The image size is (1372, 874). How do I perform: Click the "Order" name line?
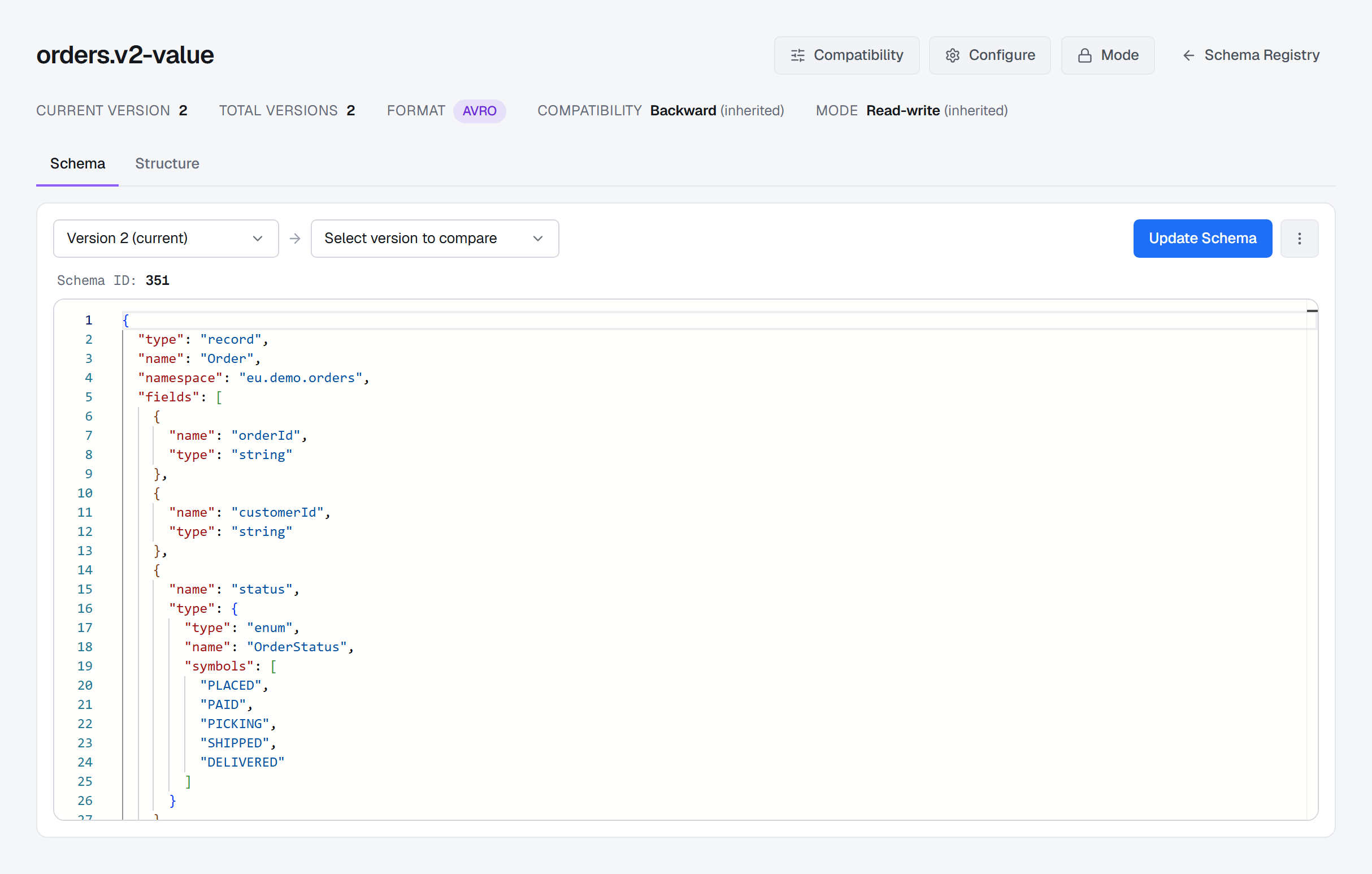click(x=199, y=358)
